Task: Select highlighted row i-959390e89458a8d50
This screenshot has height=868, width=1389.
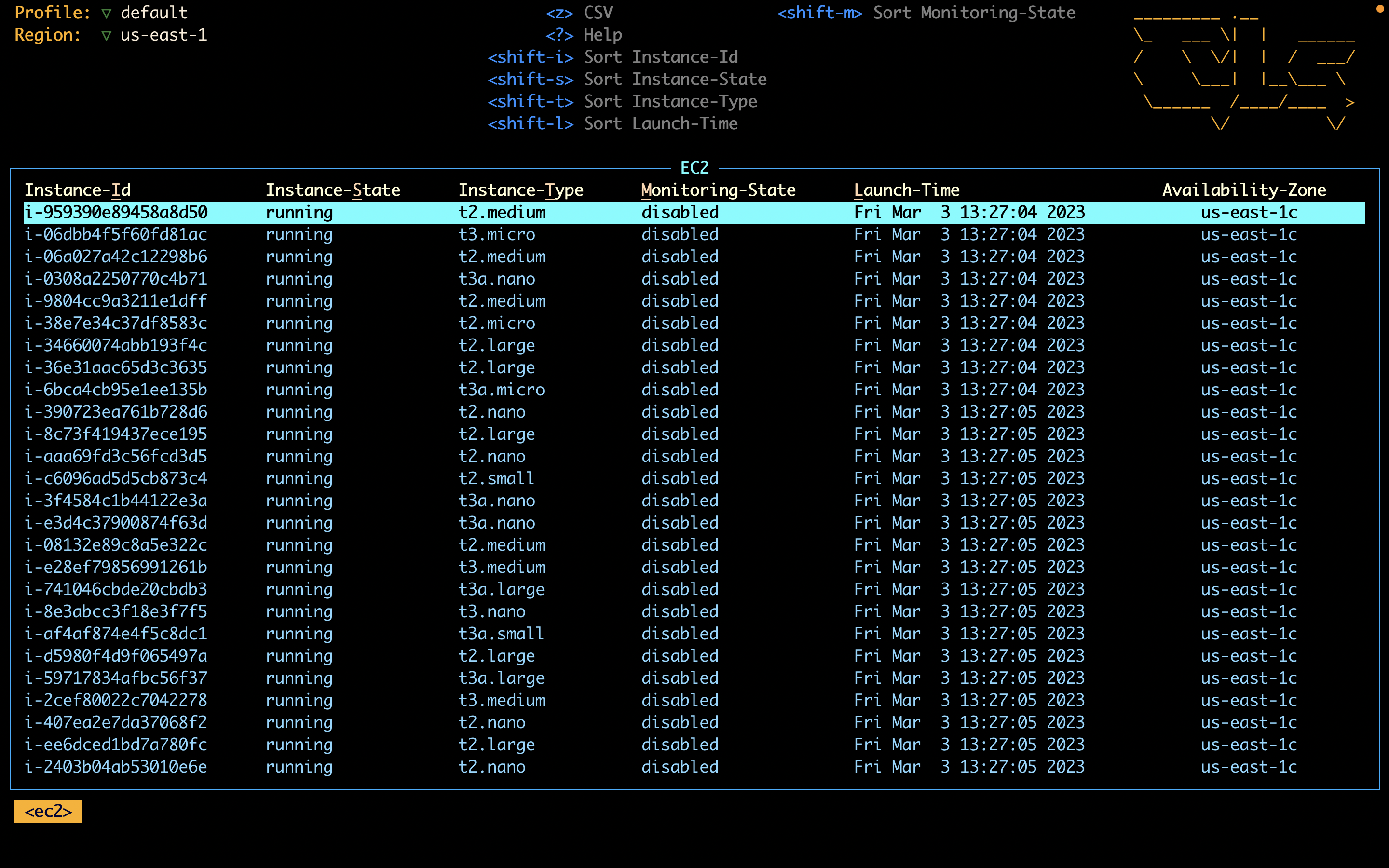Action: coord(116,212)
